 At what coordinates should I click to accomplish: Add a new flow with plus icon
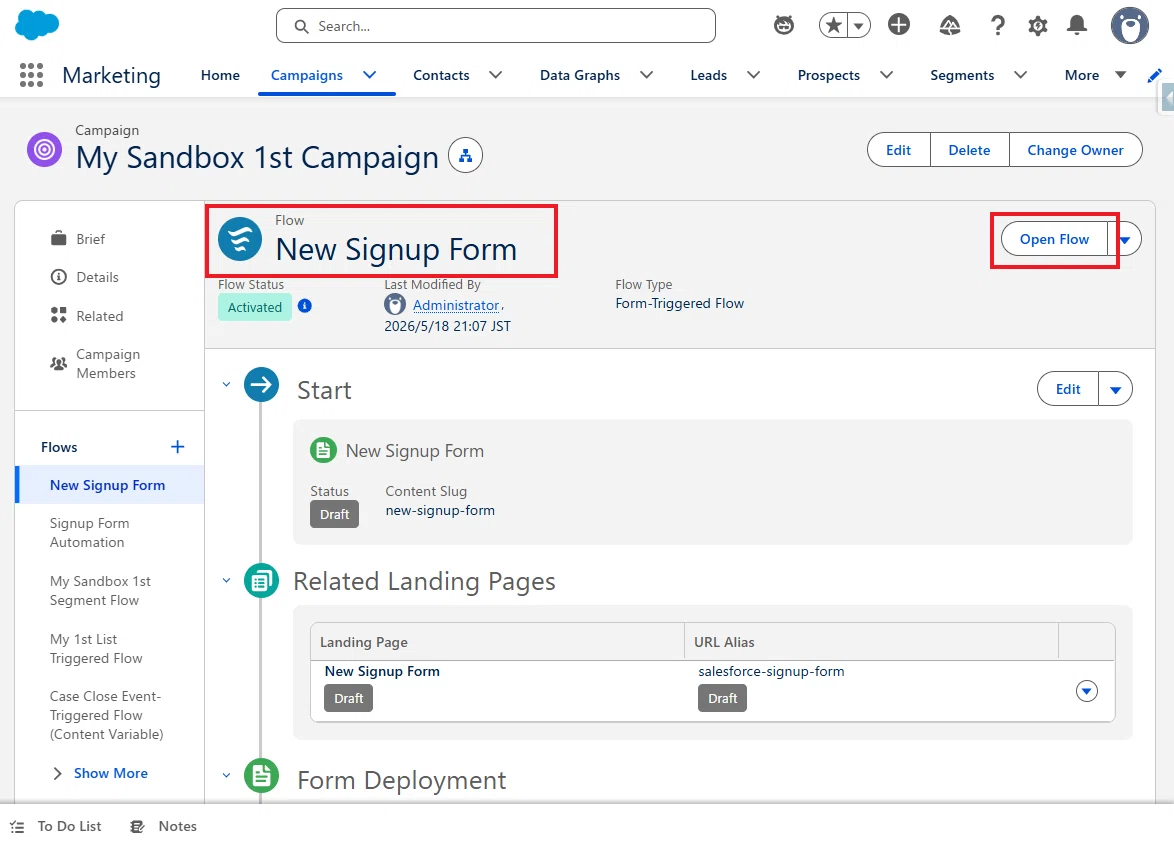[177, 447]
